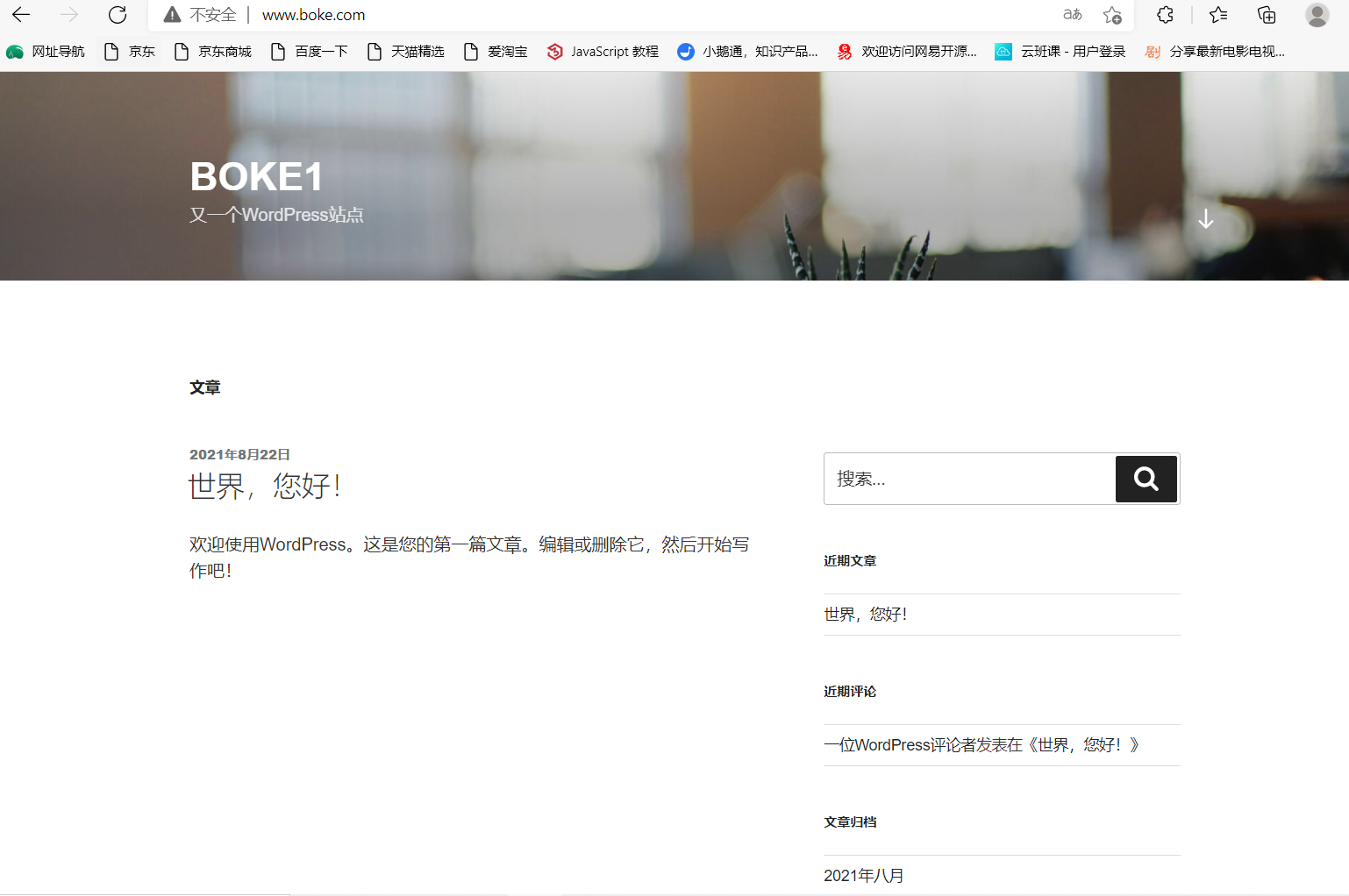
Task: Click the downward scroll arrow on the banner
Action: [x=1206, y=219]
